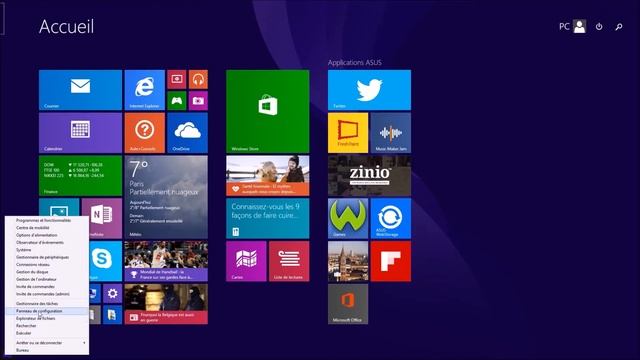
Task: Select "Observateur d'événements" menu entry
Action: [47, 242]
